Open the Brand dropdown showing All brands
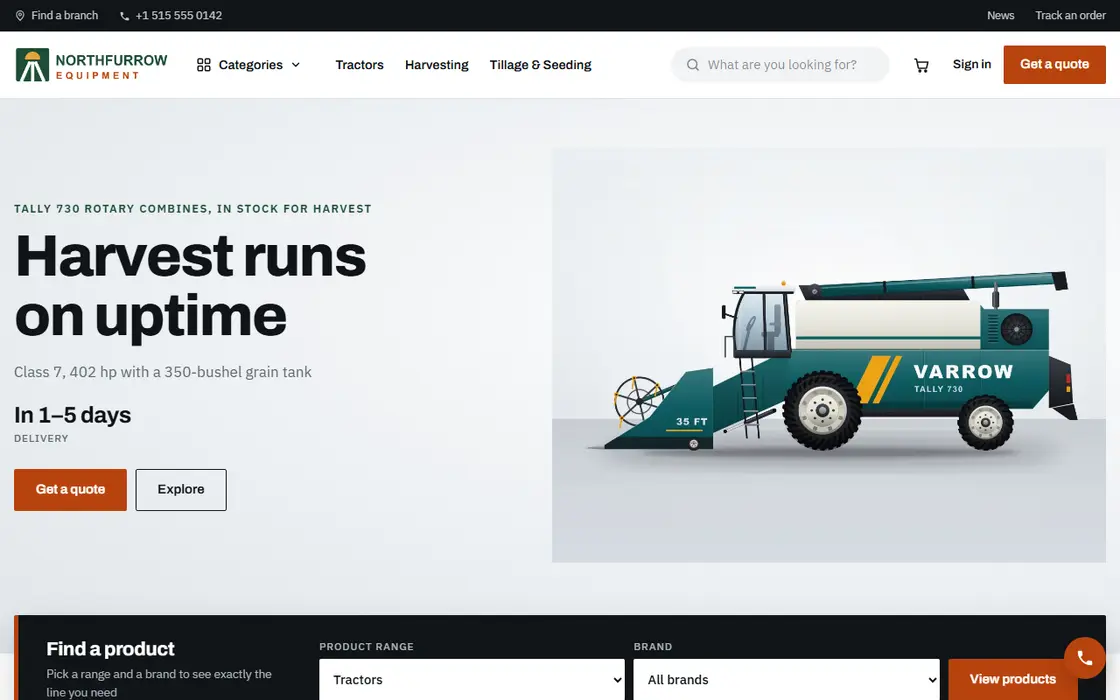Viewport: 1120px width, 700px height. pos(786,679)
